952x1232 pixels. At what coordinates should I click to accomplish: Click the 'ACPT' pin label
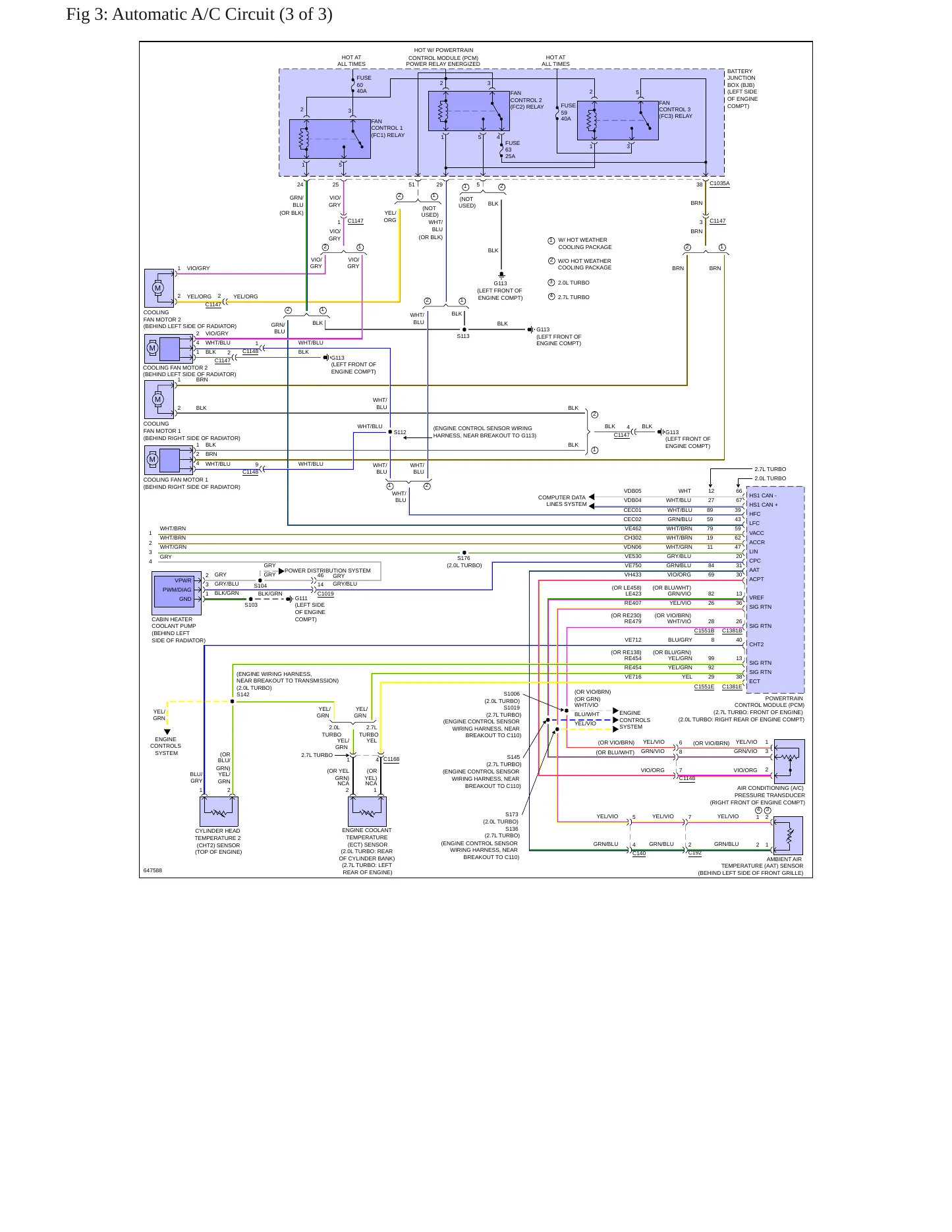[x=756, y=579]
